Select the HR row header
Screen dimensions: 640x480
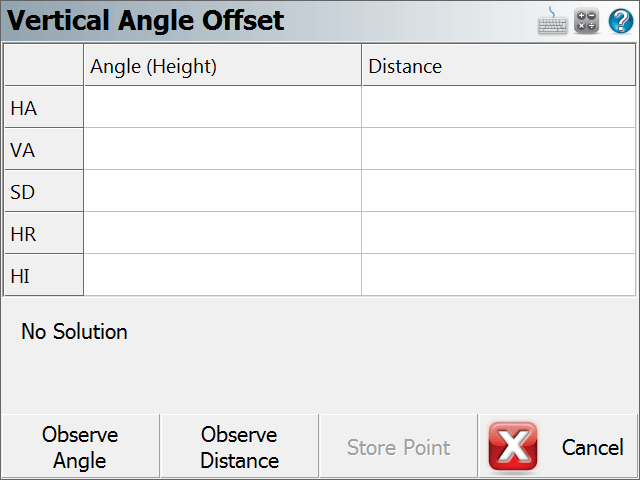point(44,233)
